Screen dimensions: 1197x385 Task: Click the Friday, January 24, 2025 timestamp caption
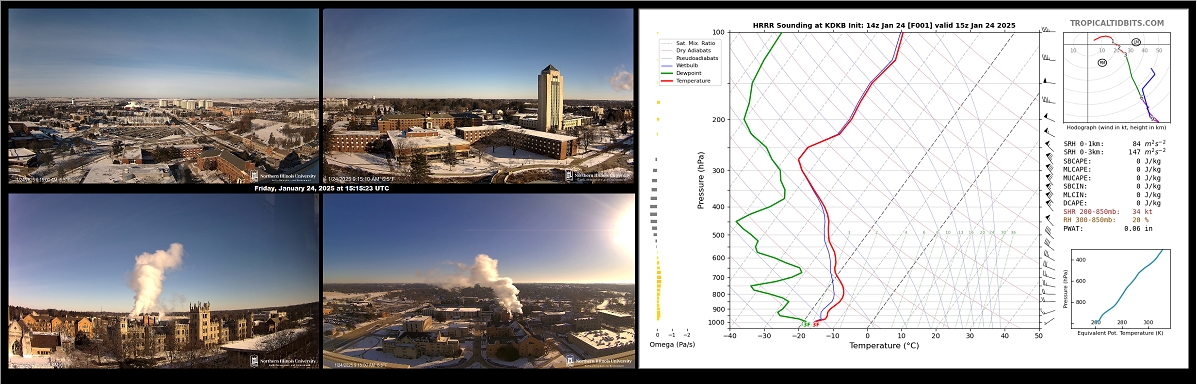click(321, 188)
